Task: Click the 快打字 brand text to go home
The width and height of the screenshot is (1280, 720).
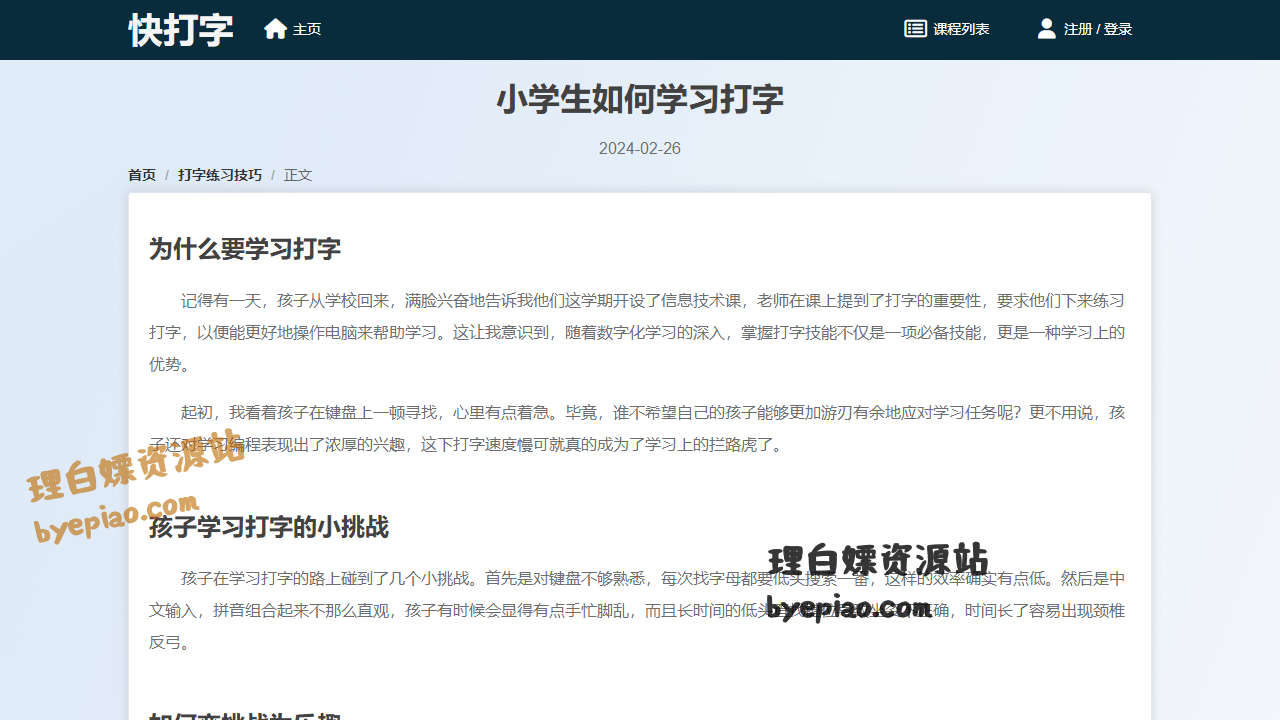Action: pyautogui.click(x=181, y=29)
